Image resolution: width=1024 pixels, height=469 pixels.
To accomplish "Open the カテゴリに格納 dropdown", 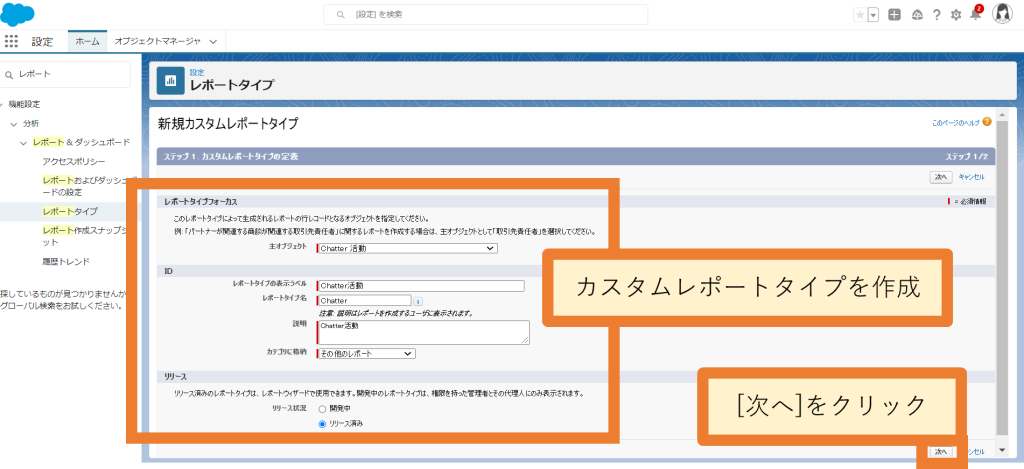I will click(x=366, y=353).
